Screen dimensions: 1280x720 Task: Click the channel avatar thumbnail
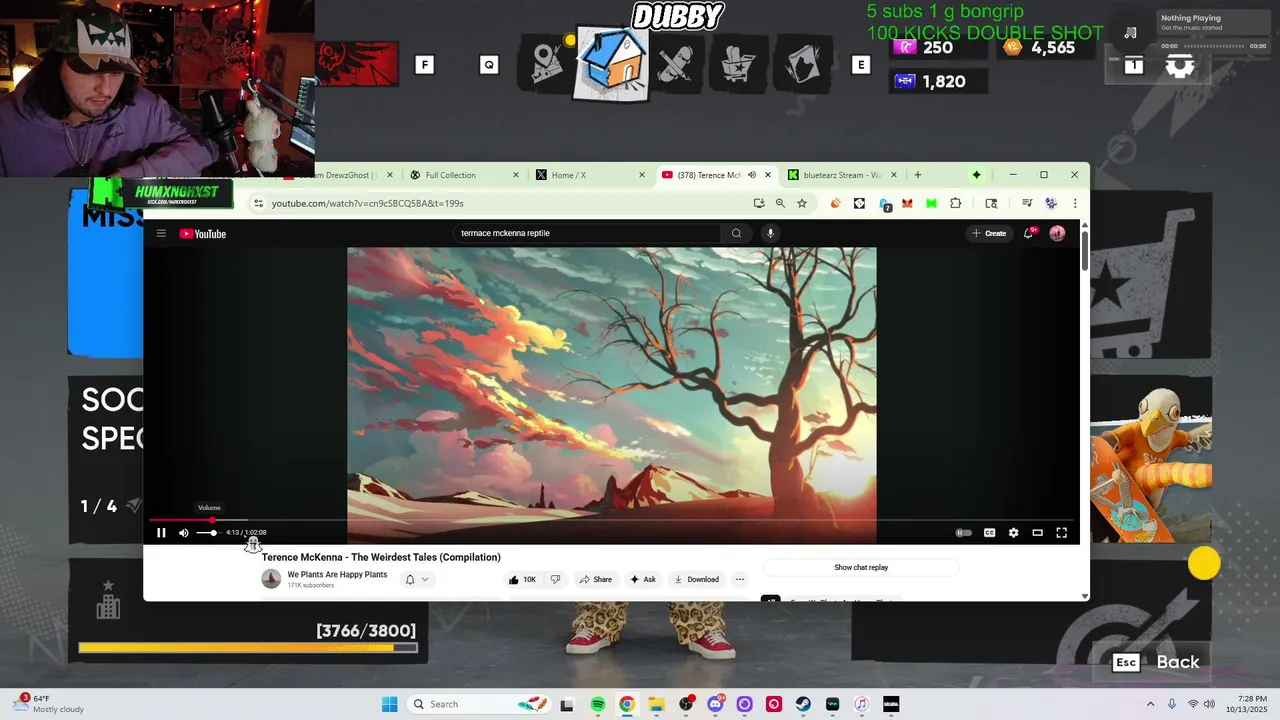coord(271,579)
